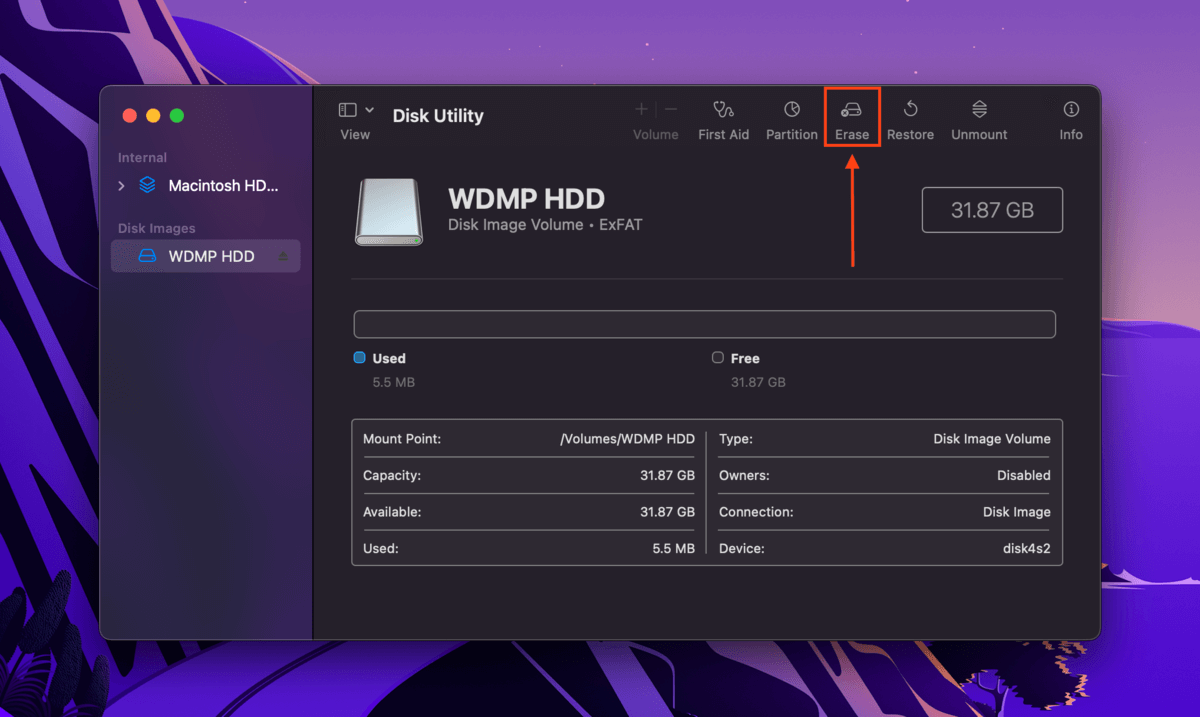Click the Used row label in table
Viewport: 1200px width, 717px height.
click(x=381, y=548)
